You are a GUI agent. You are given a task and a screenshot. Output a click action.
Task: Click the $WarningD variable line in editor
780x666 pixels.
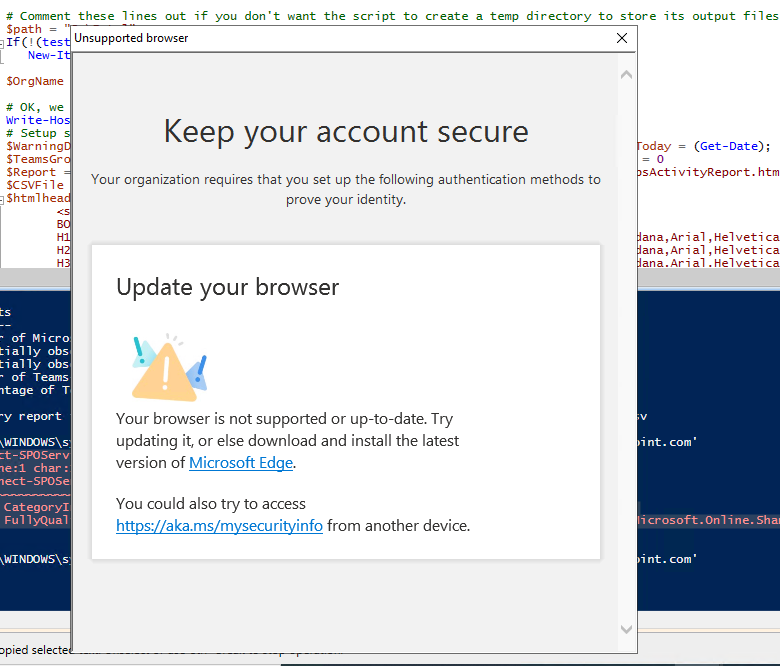coord(38,146)
